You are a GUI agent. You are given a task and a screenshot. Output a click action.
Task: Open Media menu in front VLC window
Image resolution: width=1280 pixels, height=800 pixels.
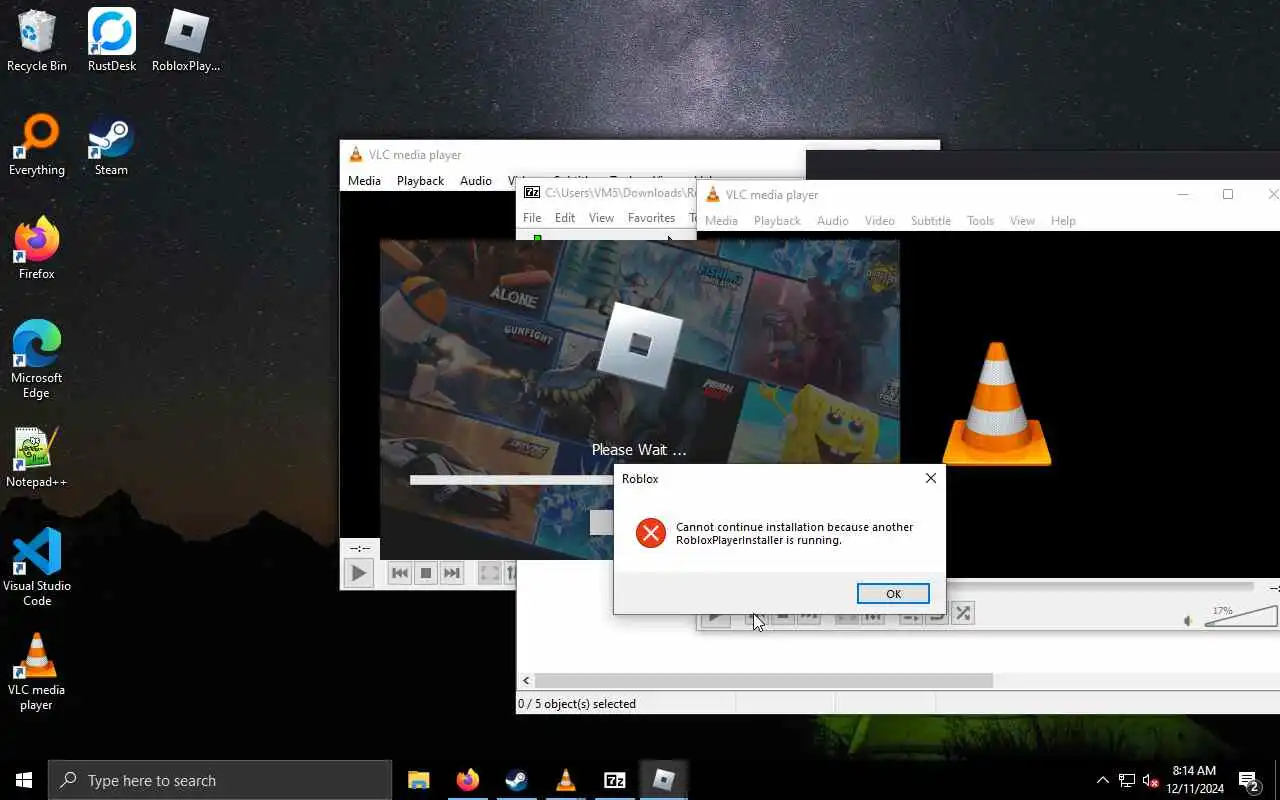tap(721, 221)
